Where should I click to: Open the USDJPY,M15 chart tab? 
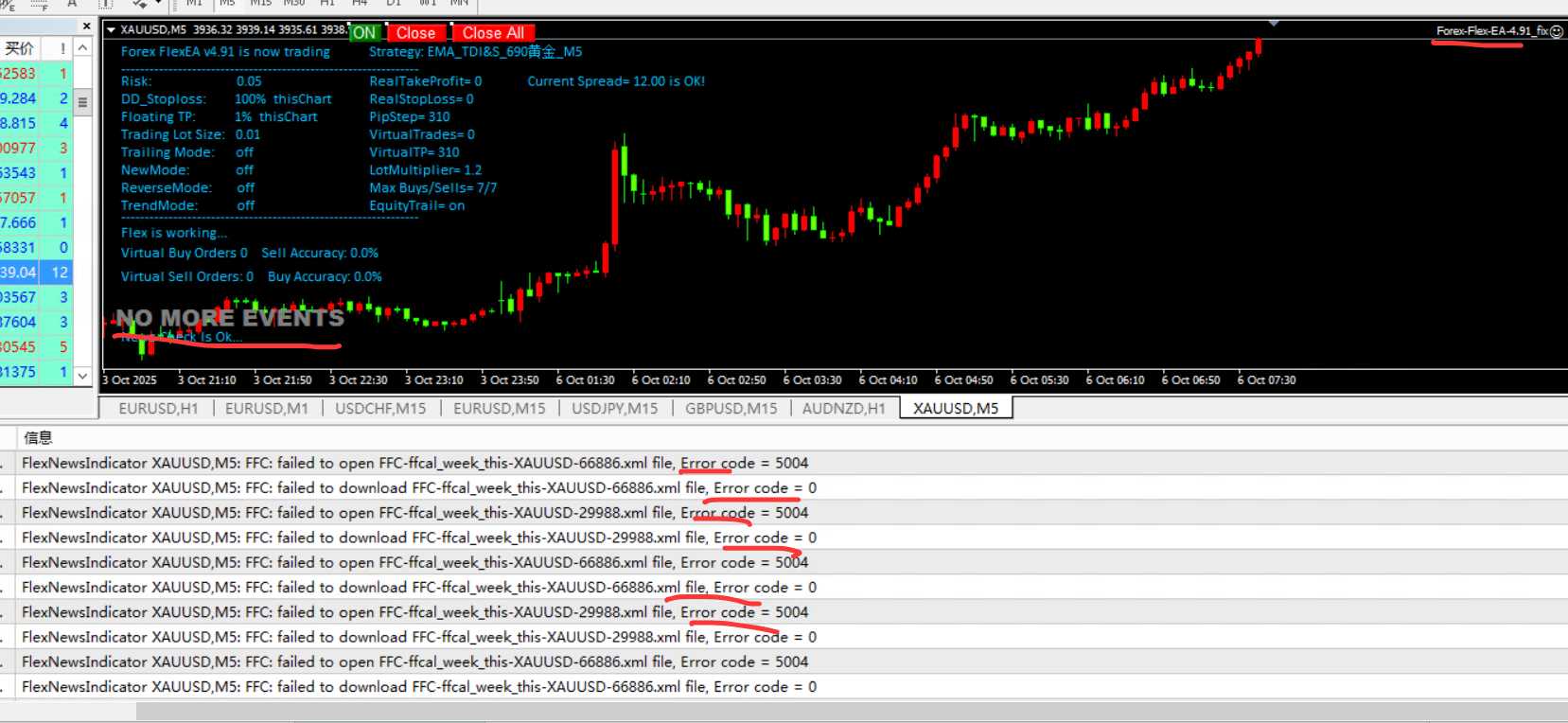coord(614,409)
